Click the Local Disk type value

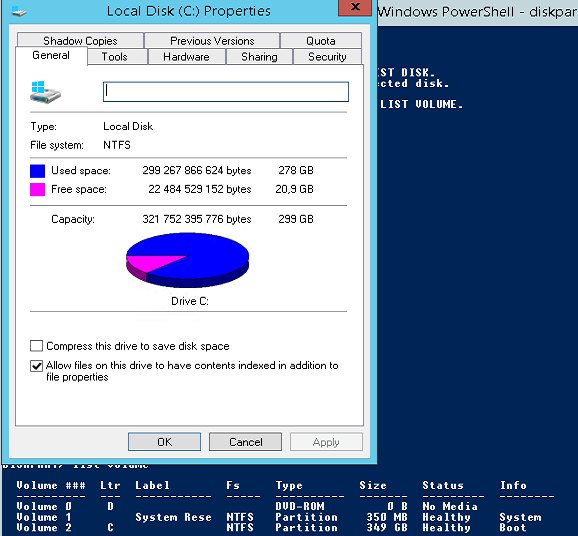pos(128,126)
